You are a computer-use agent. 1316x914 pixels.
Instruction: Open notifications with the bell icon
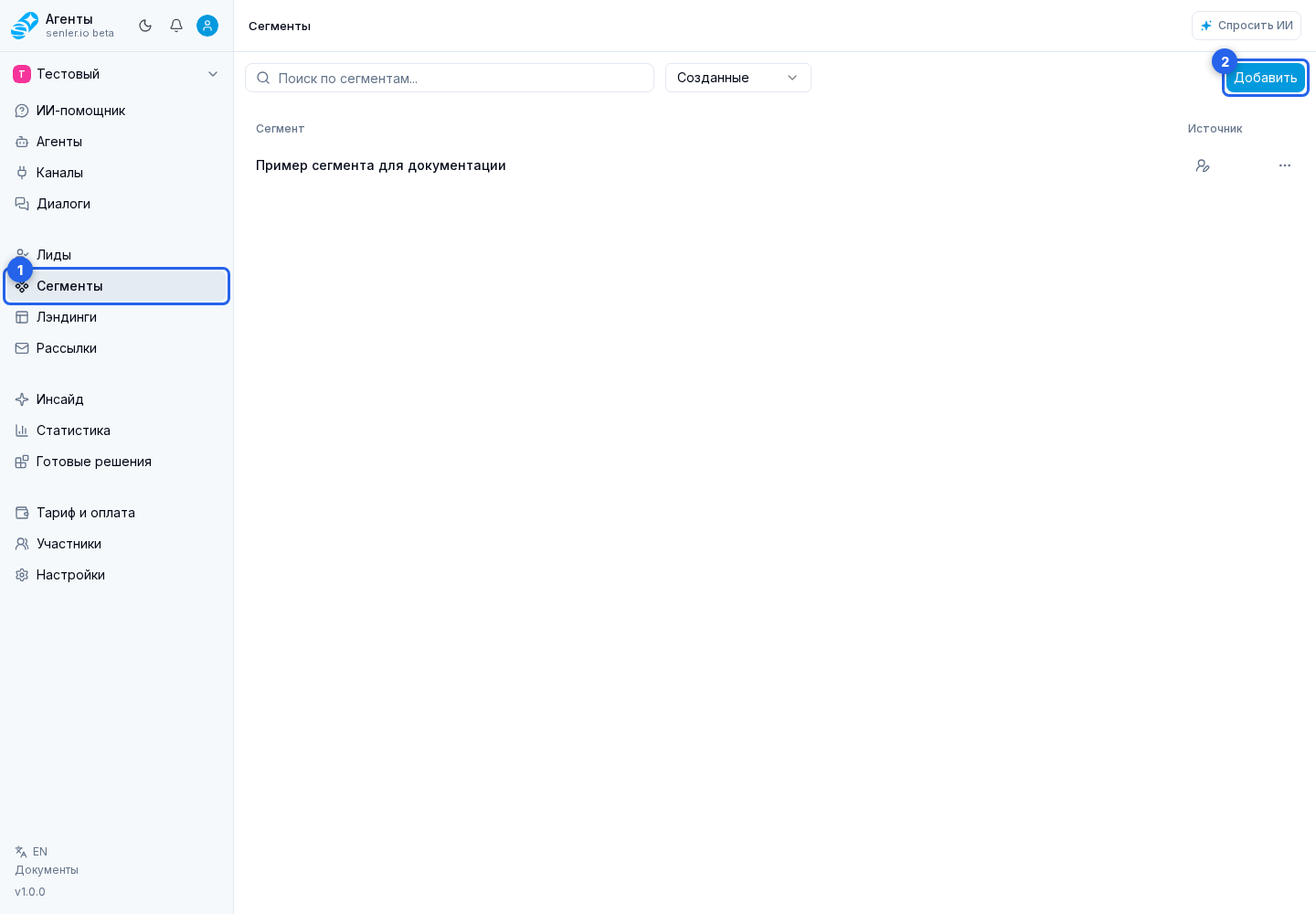point(176,26)
